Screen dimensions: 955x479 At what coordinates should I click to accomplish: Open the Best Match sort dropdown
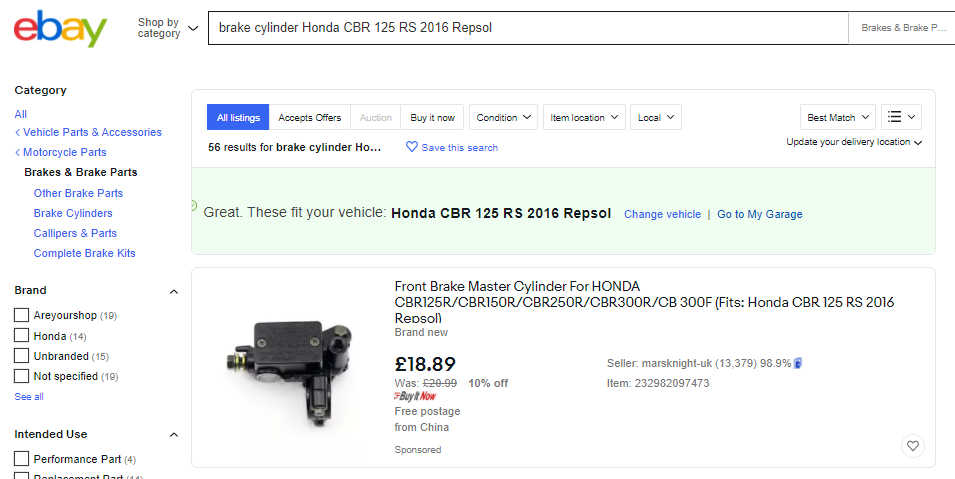(x=838, y=117)
